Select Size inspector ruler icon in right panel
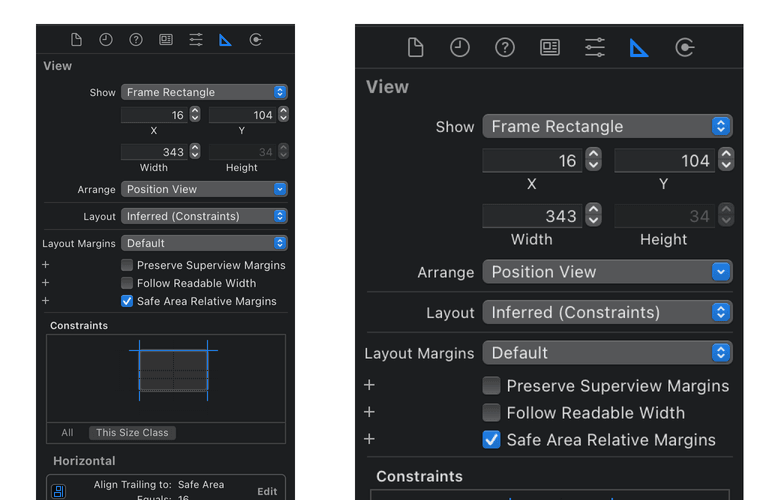 (639, 48)
